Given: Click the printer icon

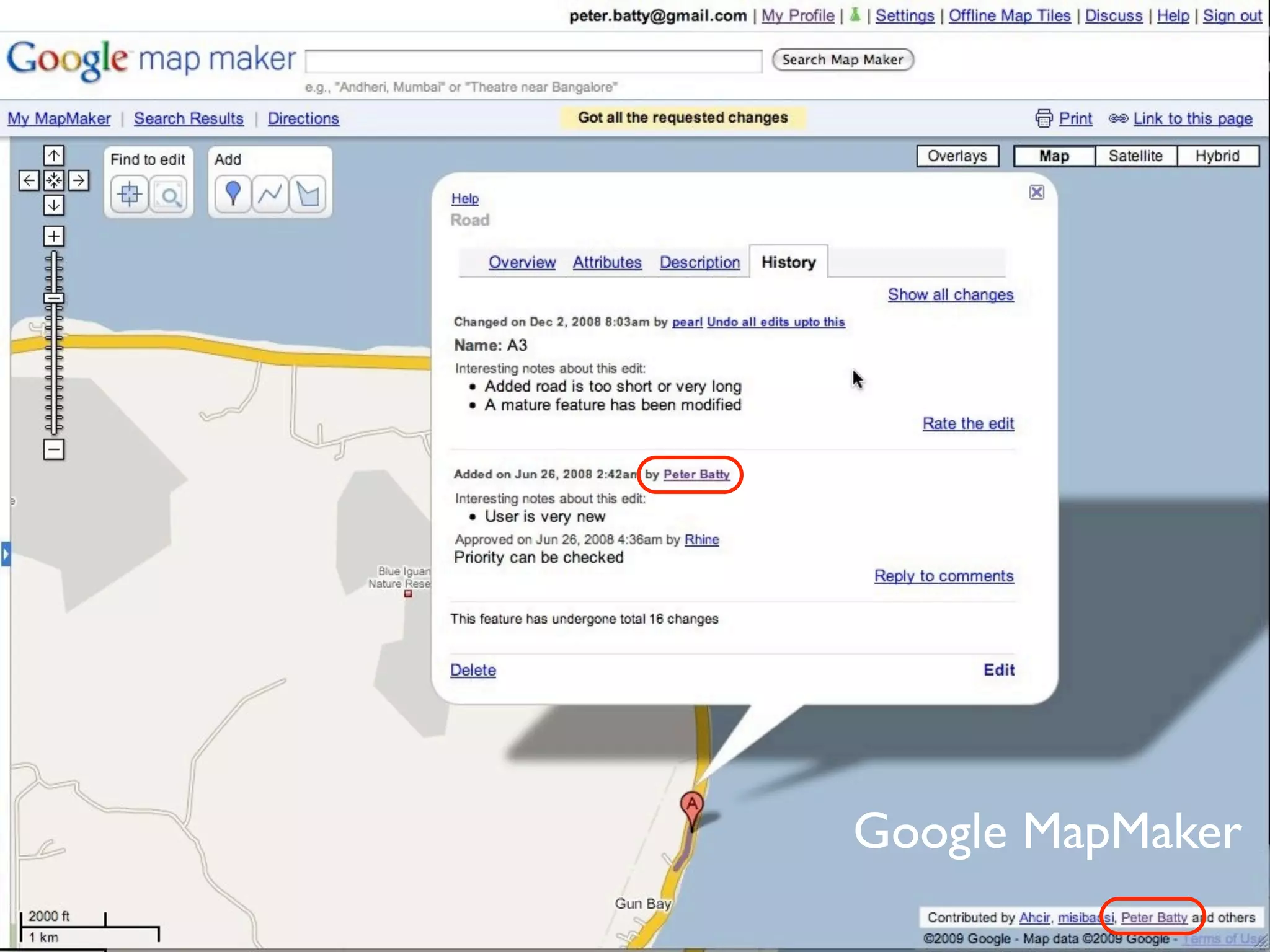Looking at the screenshot, I should [1044, 118].
